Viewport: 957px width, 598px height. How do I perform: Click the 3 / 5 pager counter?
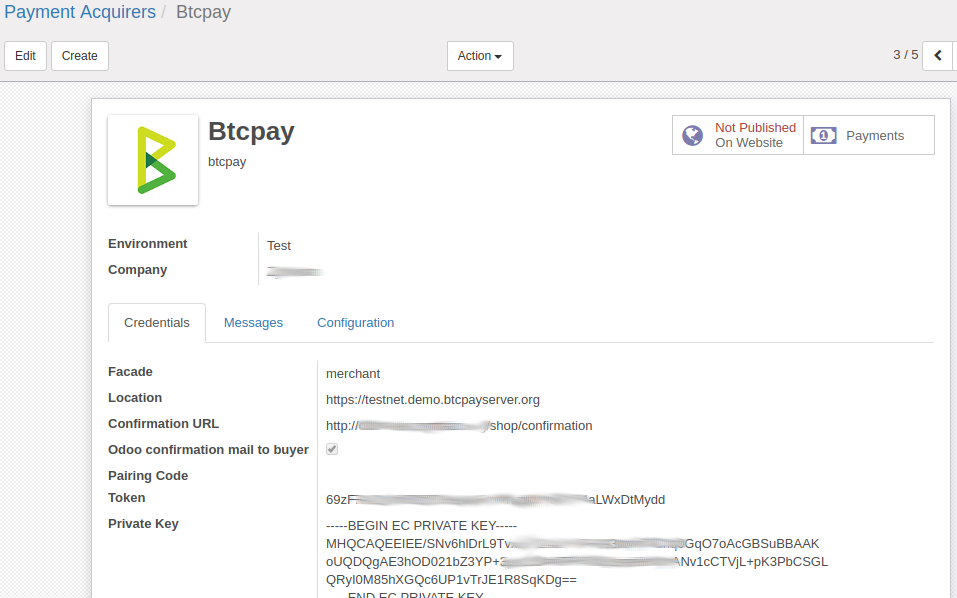click(x=906, y=55)
